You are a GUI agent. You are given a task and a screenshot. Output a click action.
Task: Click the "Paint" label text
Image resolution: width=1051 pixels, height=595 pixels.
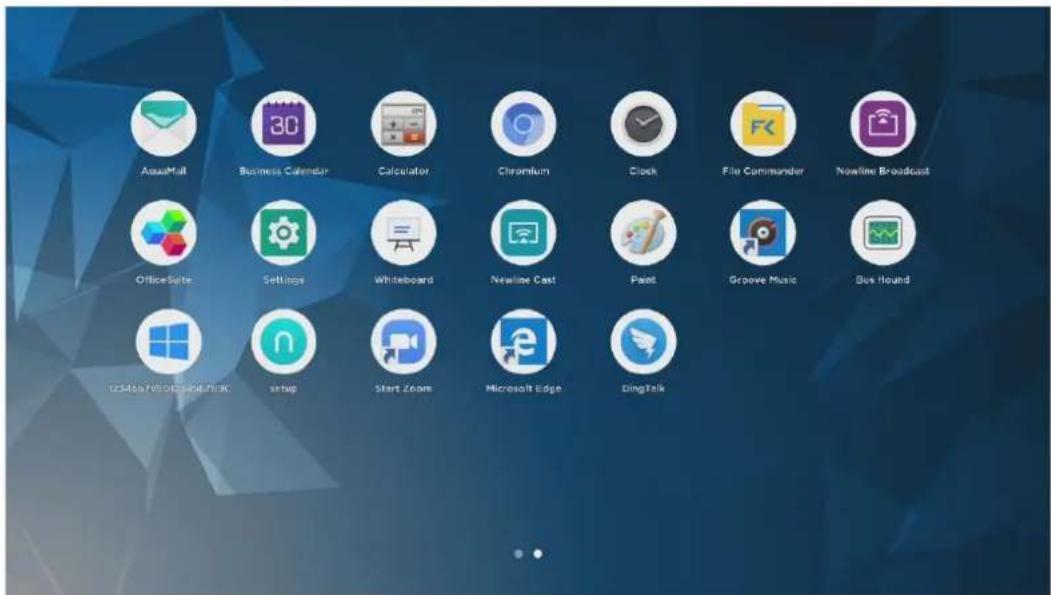coord(643,279)
